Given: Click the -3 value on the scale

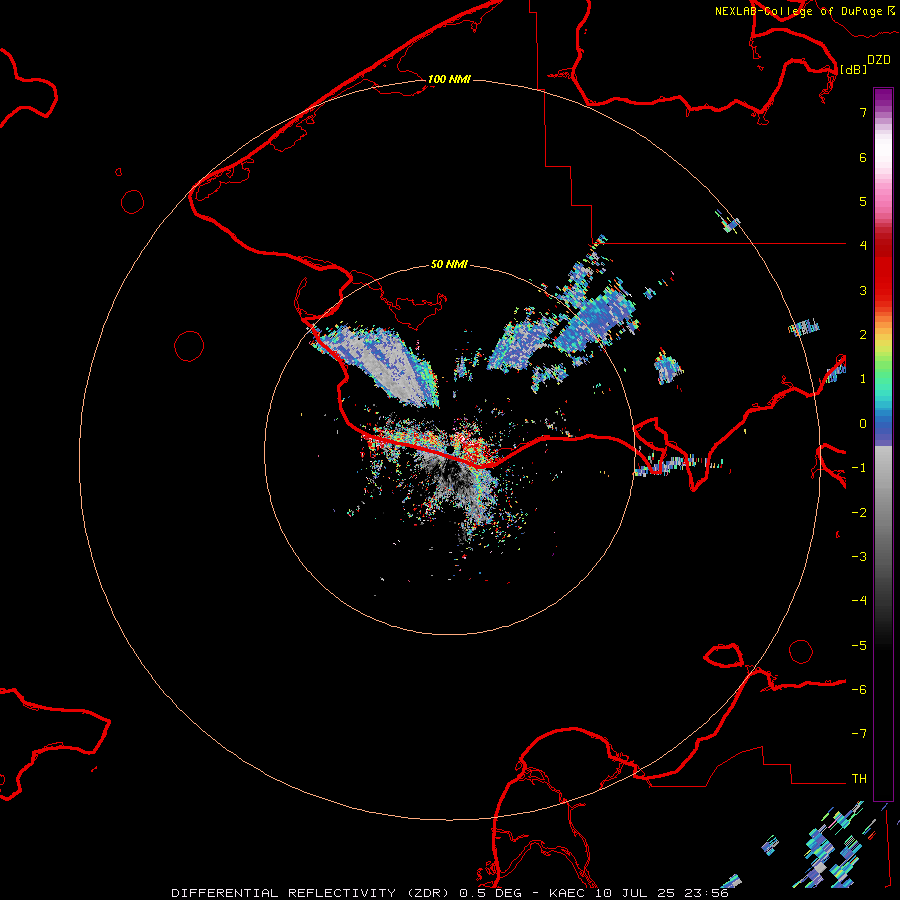Looking at the screenshot, I should pos(859,557).
